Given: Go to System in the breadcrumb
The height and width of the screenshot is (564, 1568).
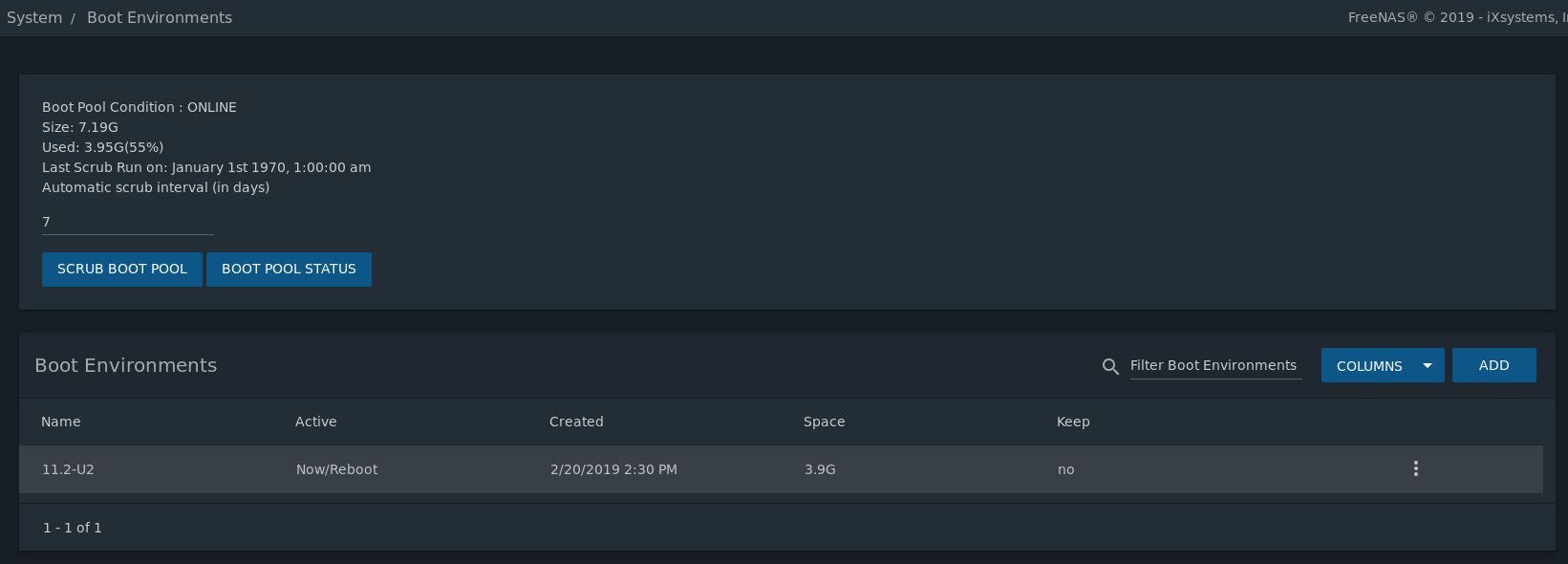Looking at the screenshot, I should [x=34, y=17].
